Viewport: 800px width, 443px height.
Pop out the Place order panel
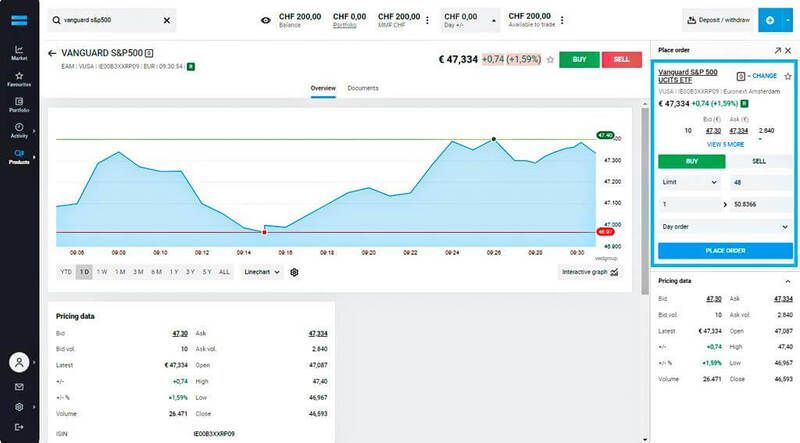pyautogui.click(x=777, y=51)
